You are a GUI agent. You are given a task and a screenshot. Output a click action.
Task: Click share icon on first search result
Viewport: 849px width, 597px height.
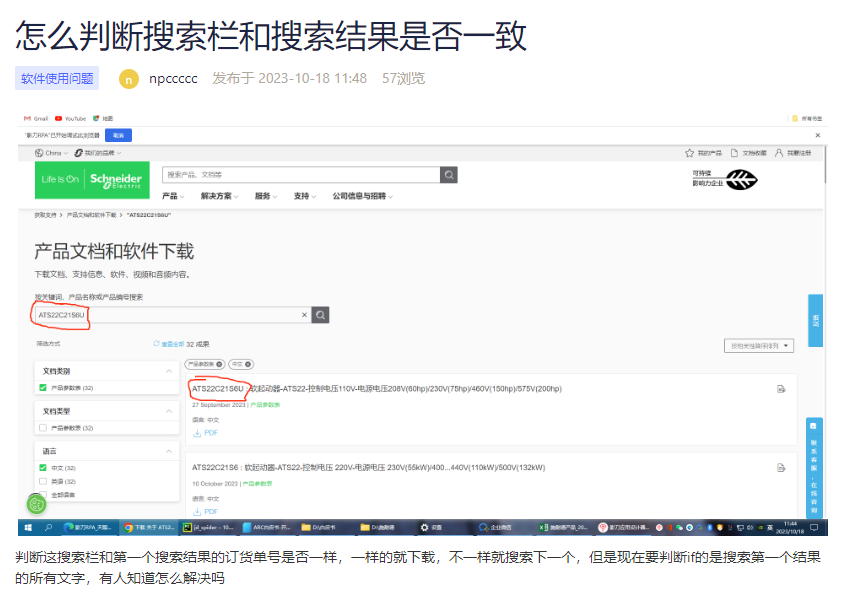coord(781,389)
